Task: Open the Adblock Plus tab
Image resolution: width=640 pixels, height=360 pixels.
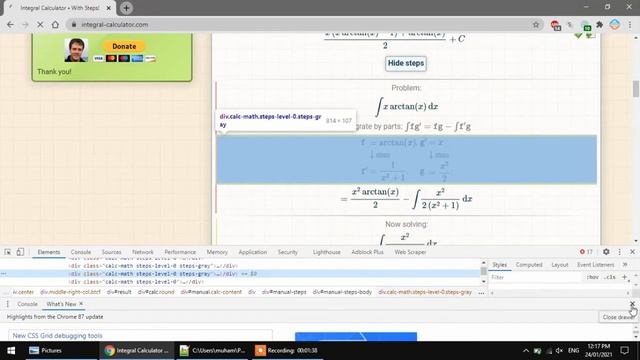Action: (x=367, y=252)
